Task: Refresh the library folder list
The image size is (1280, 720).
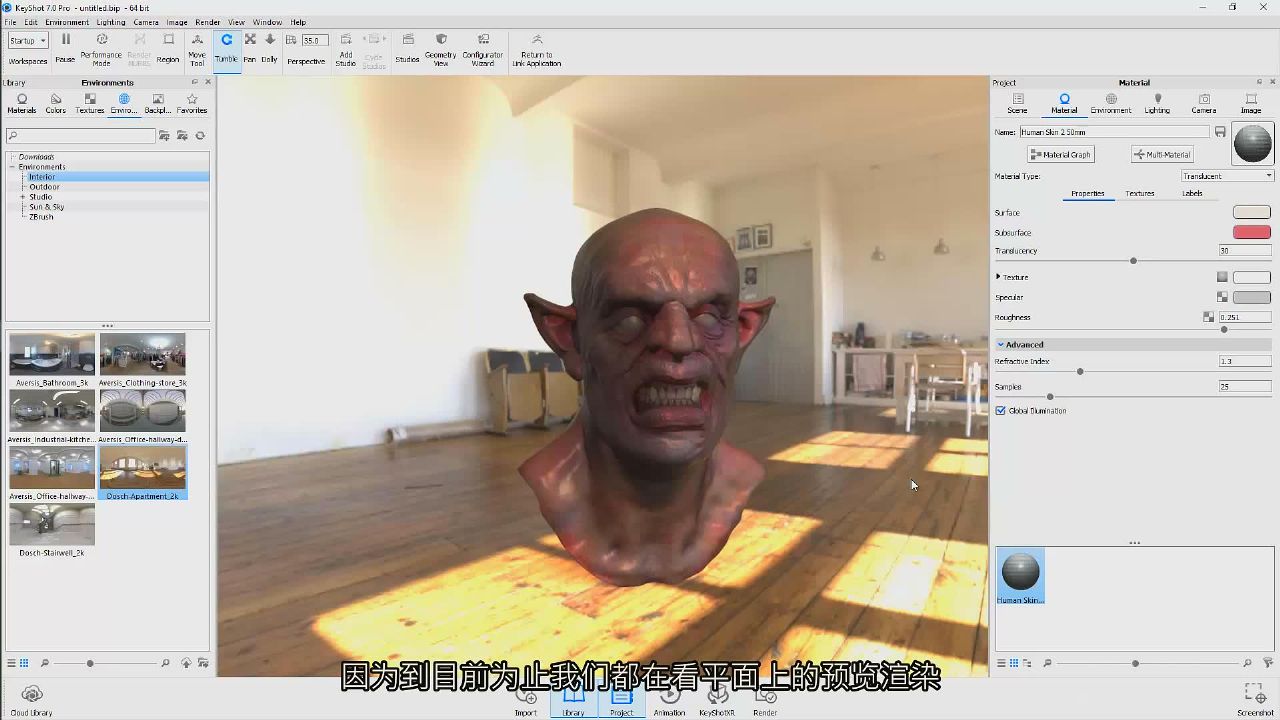Action: pos(200,136)
